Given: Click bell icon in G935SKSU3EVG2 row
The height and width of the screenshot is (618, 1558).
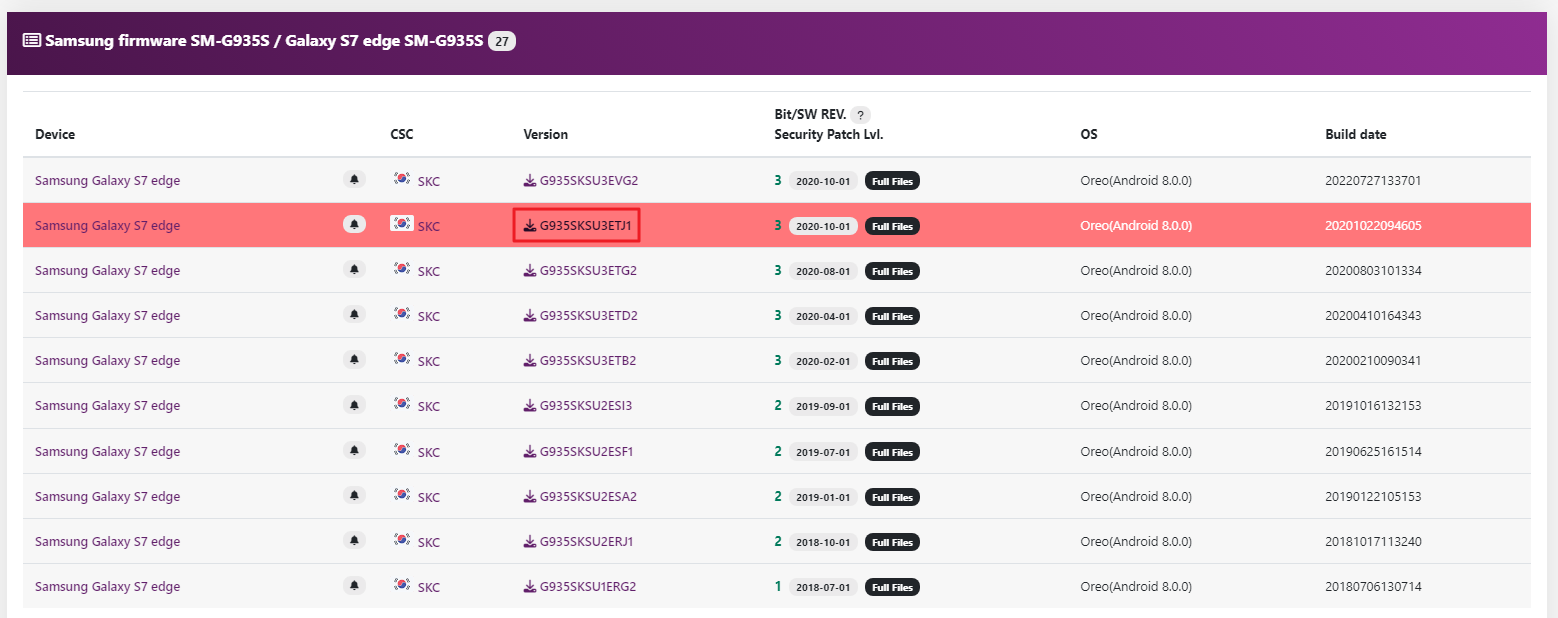Looking at the screenshot, I should (354, 179).
